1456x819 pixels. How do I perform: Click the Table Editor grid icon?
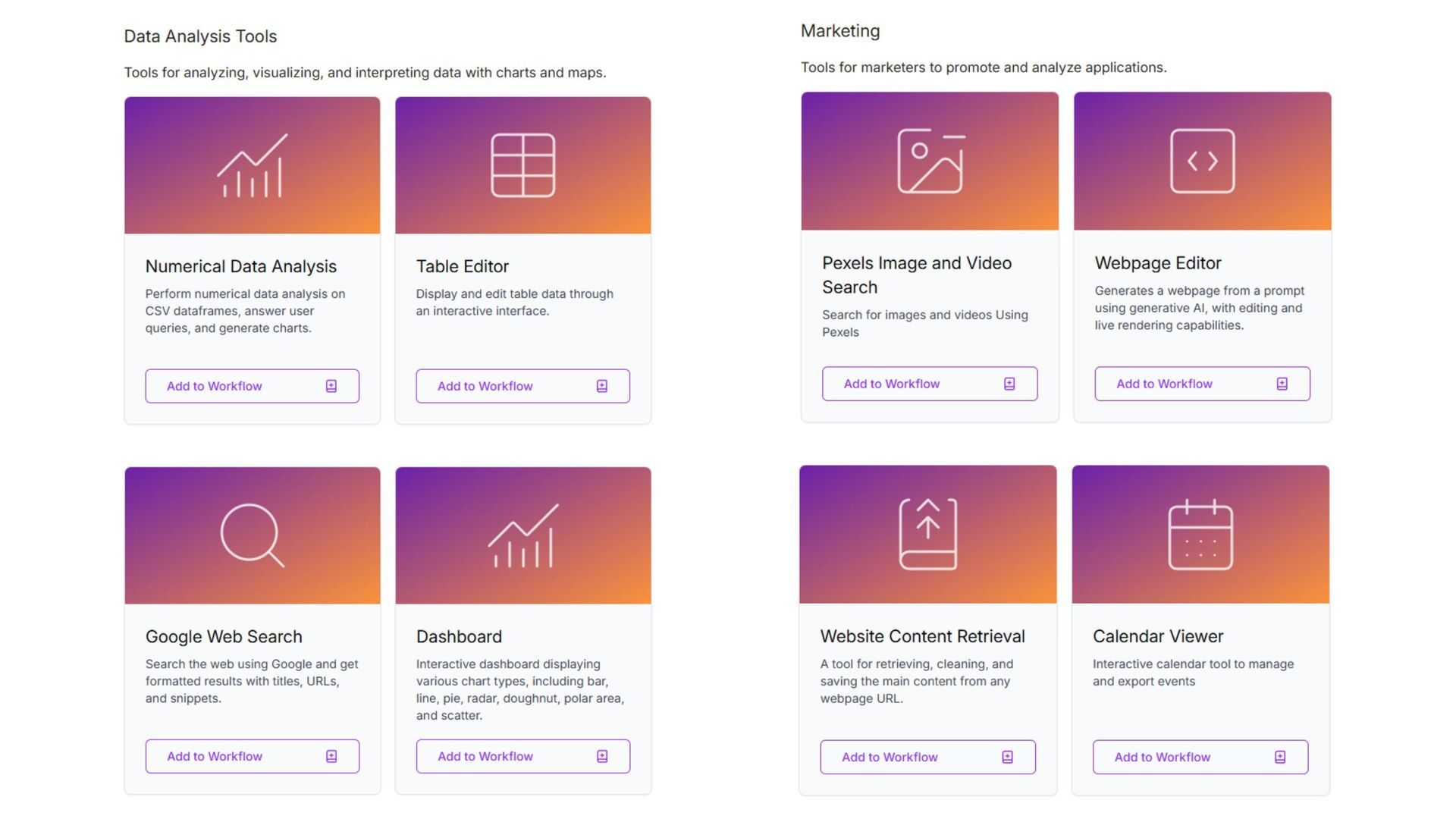tap(522, 165)
